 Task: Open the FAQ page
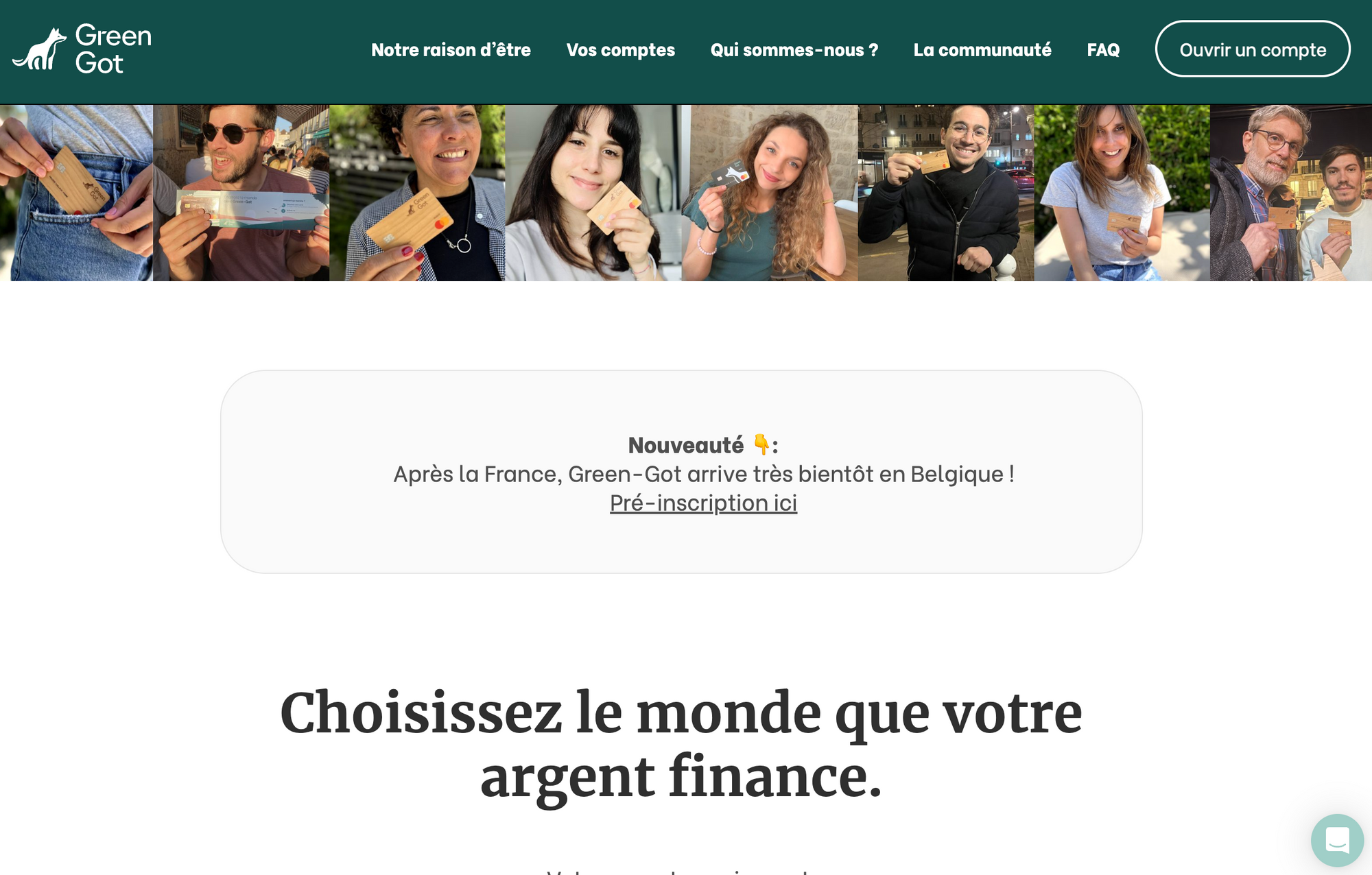pos(1103,50)
